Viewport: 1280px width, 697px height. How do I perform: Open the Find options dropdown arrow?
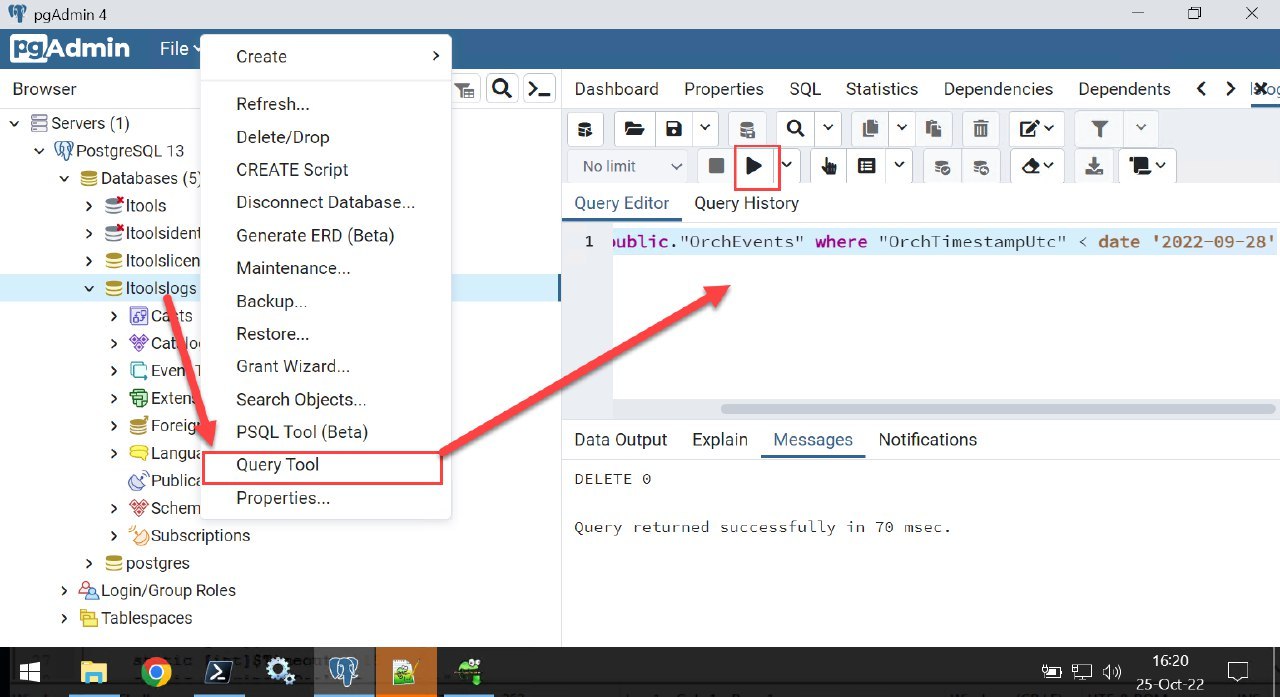pyautogui.click(x=828, y=128)
